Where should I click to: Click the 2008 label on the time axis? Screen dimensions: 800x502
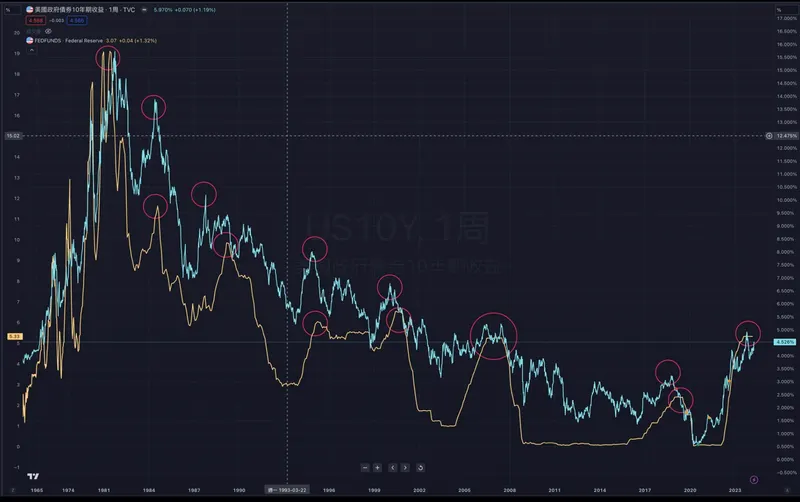pyautogui.click(x=509, y=490)
